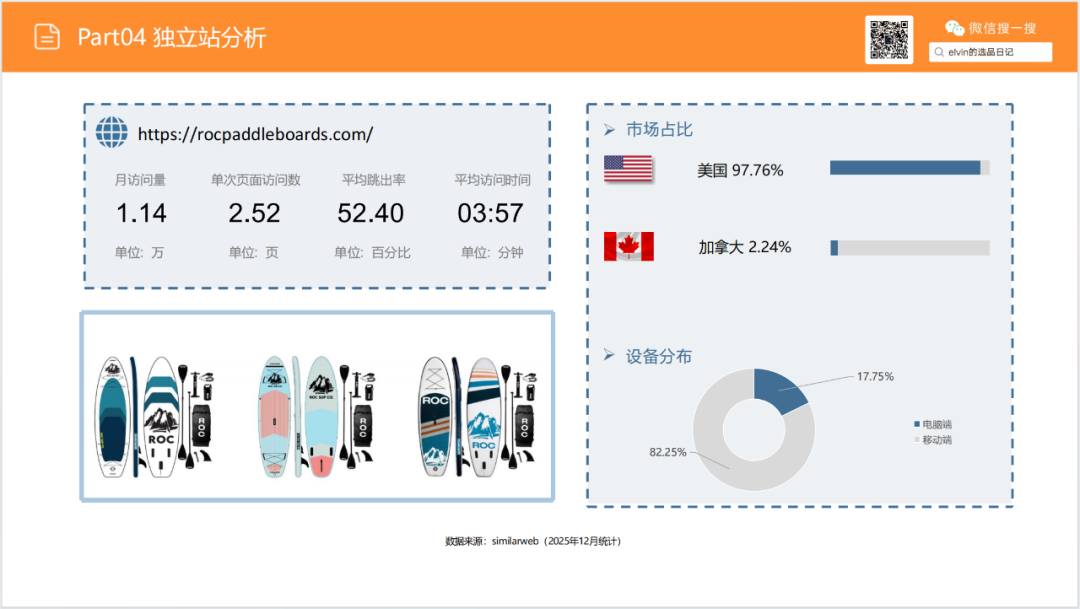This screenshot has width=1080, height=609.
Task: Click the WeChat logo icon
Action: (955, 28)
